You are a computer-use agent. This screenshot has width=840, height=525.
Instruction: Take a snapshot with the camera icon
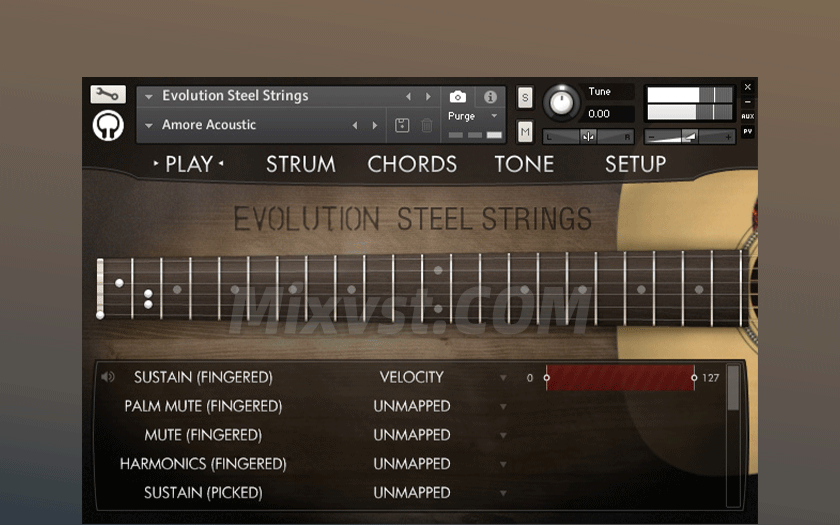pos(457,97)
